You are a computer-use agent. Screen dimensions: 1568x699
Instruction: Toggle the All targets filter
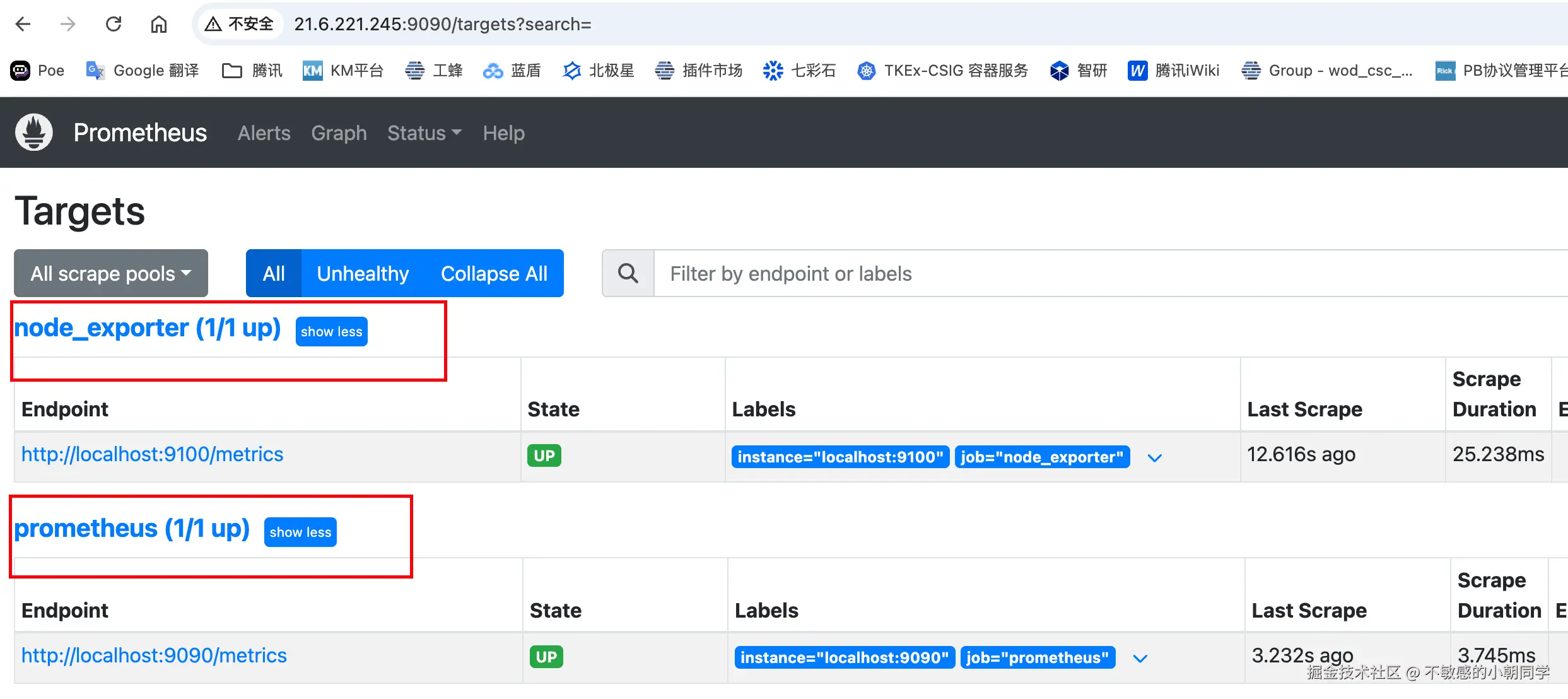click(x=274, y=273)
